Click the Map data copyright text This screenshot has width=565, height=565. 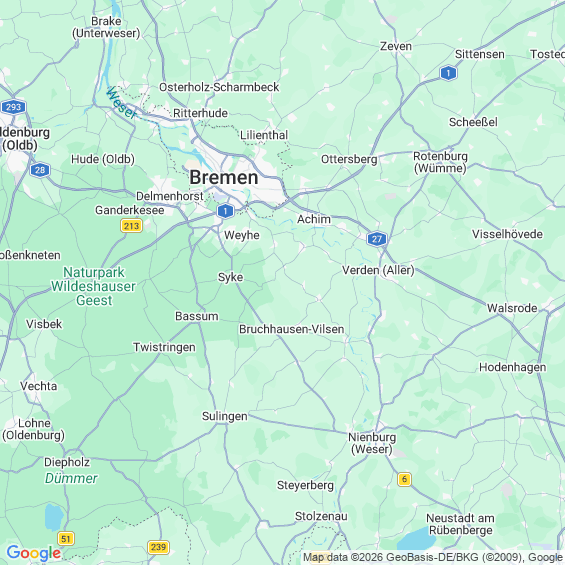[x=433, y=557]
